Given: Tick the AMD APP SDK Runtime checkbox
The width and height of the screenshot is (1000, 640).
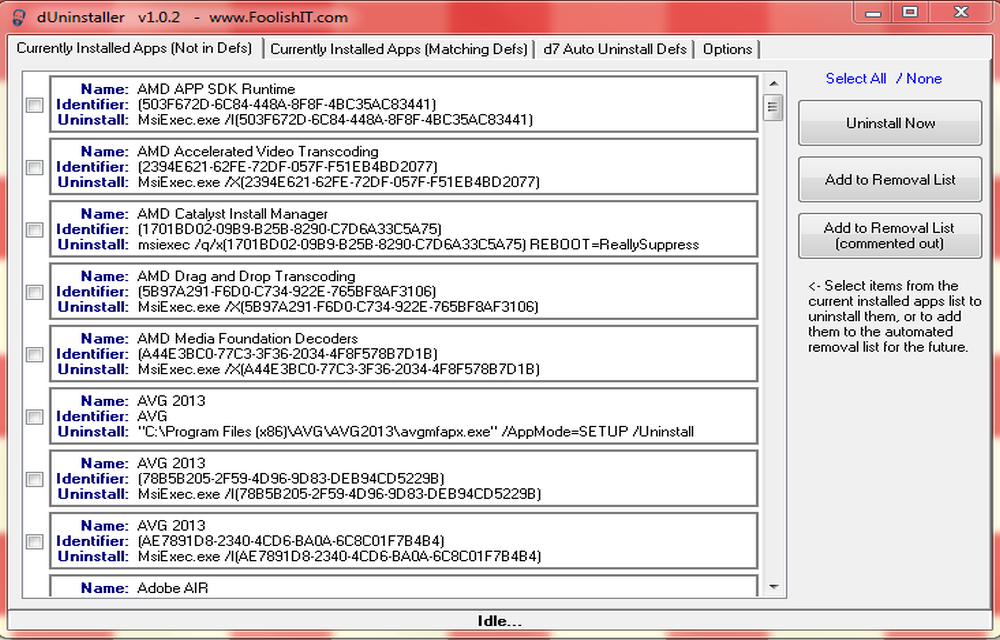Looking at the screenshot, I should 34,105.
